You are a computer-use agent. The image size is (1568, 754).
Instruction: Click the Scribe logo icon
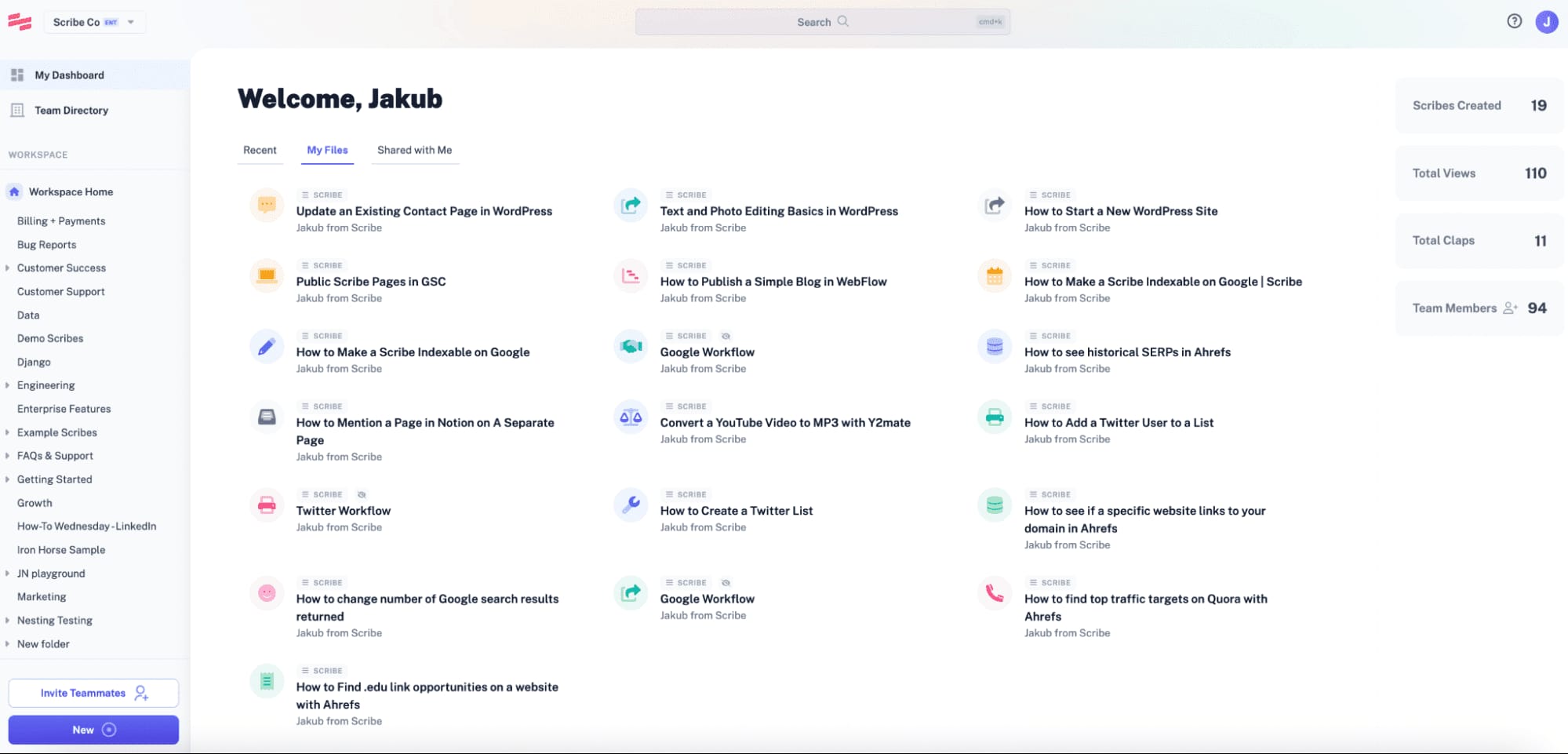point(20,22)
